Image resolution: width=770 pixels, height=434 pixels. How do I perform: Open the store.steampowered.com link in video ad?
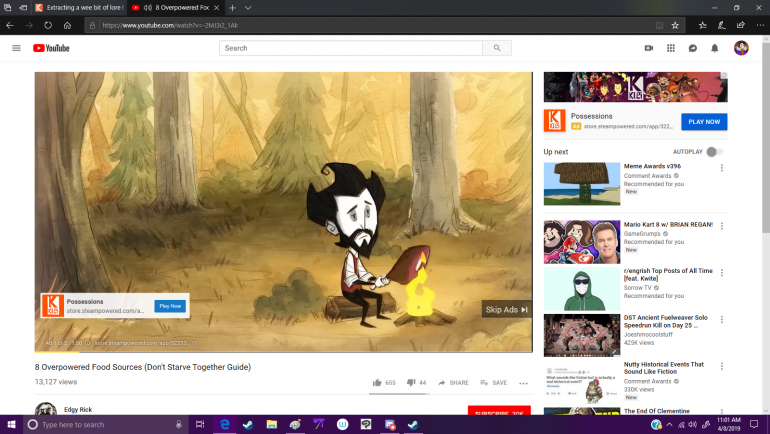(x=142, y=343)
